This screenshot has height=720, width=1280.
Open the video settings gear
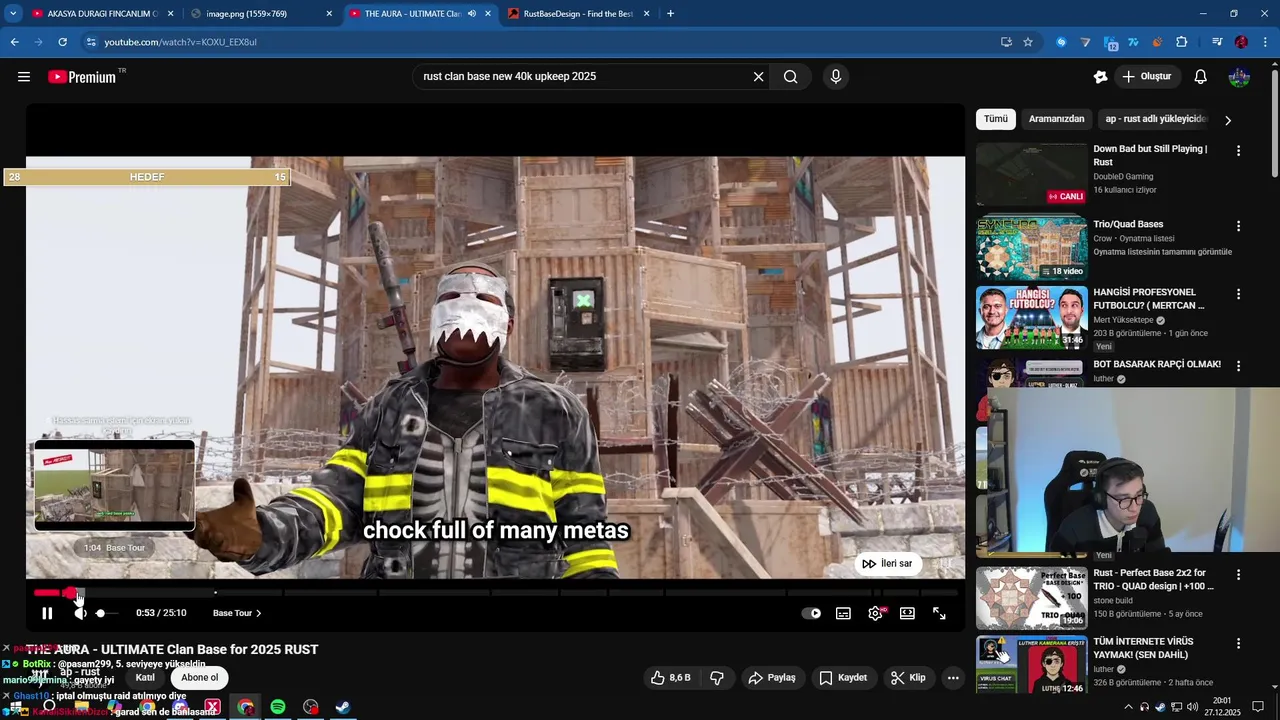876,613
